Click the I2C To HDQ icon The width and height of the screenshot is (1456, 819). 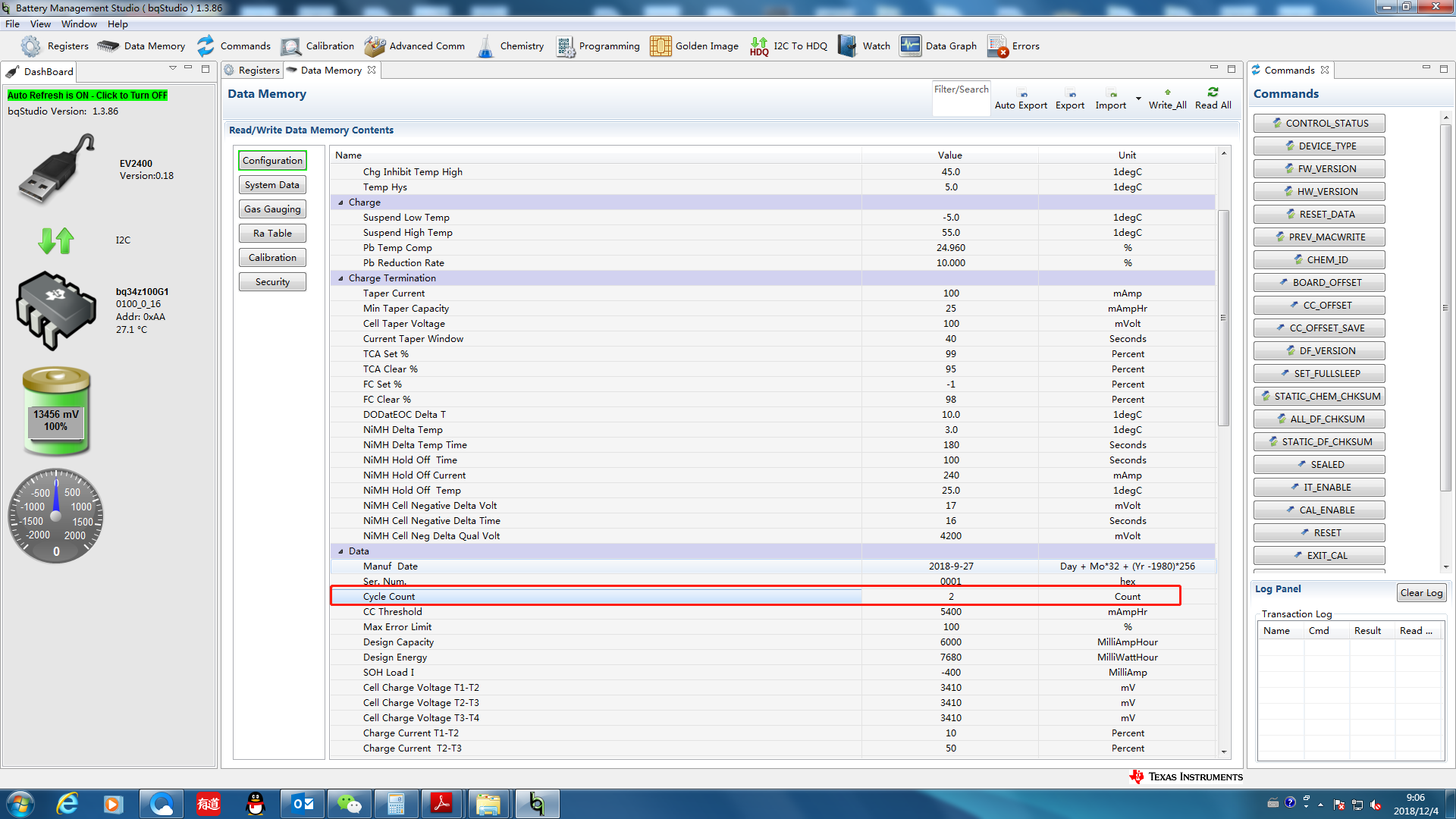(x=759, y=46)
